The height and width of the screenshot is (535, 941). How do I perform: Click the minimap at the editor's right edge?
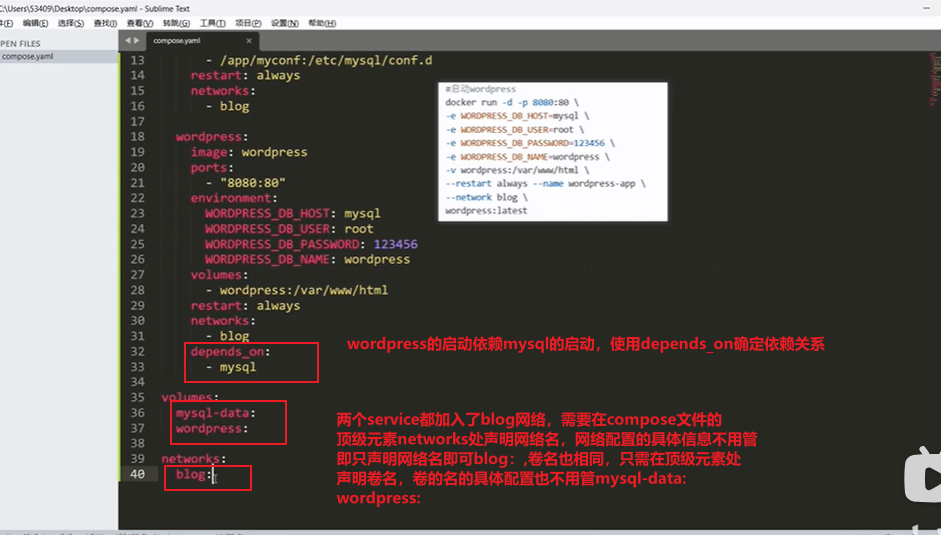point(933,78)
